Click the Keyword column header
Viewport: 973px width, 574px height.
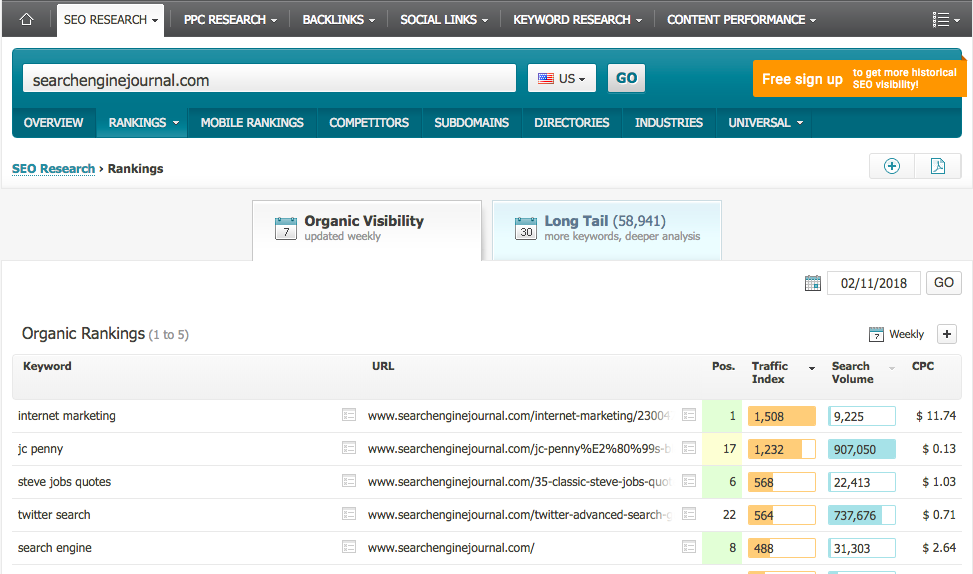coord(47,366)
